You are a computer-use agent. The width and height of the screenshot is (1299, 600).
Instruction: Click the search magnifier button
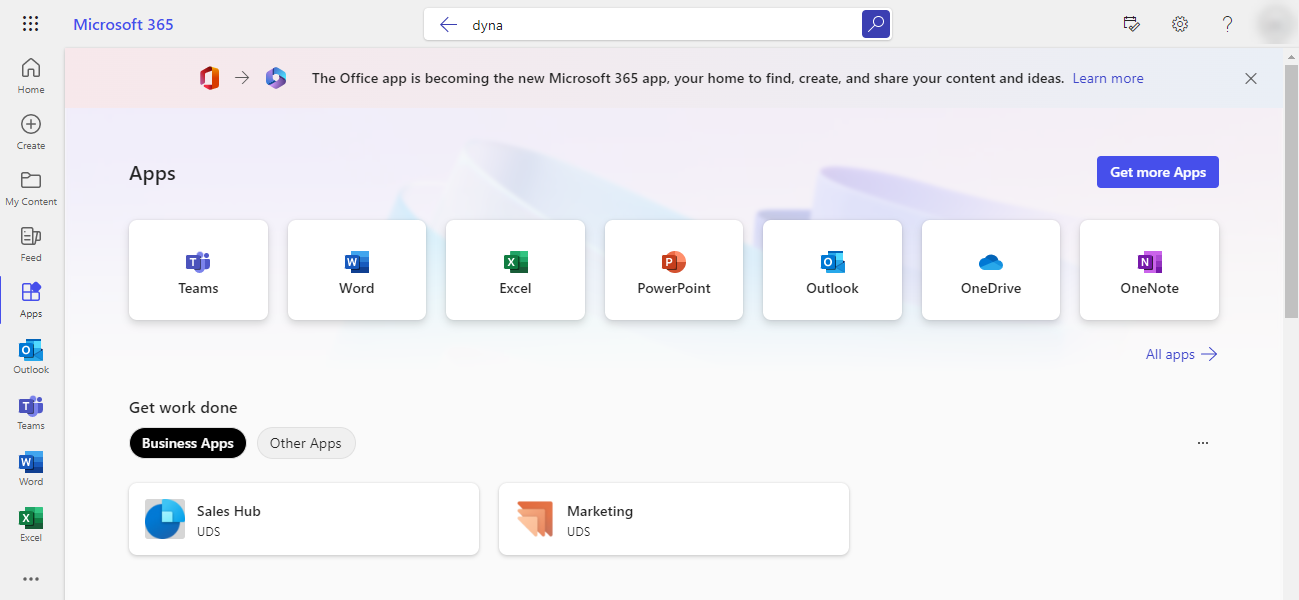point(876,24)
